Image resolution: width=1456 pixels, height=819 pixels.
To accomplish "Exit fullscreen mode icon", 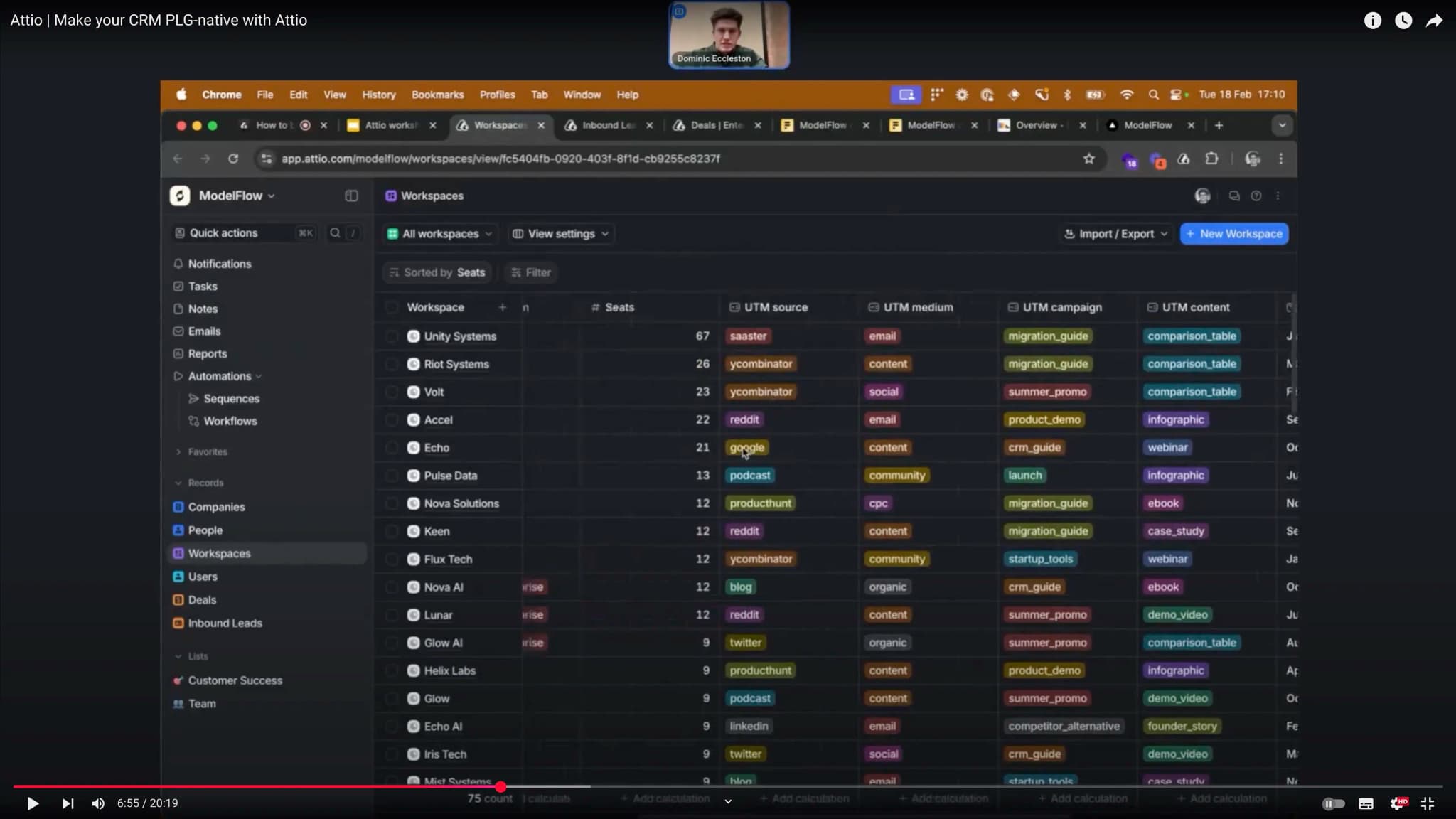I will click(1428, 803).
